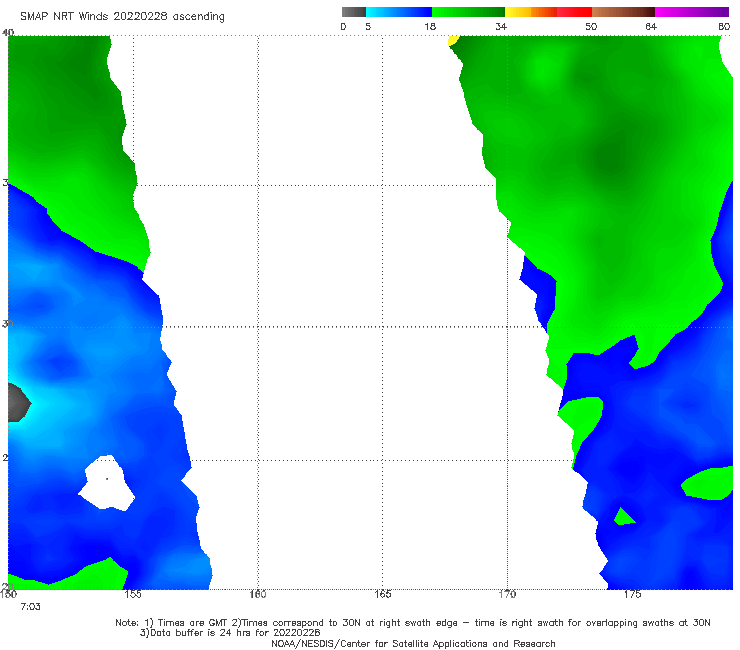Screen dimensions: 740x650
Task: Select the brown segment of the color bar
Action: [x=623, y=12]
